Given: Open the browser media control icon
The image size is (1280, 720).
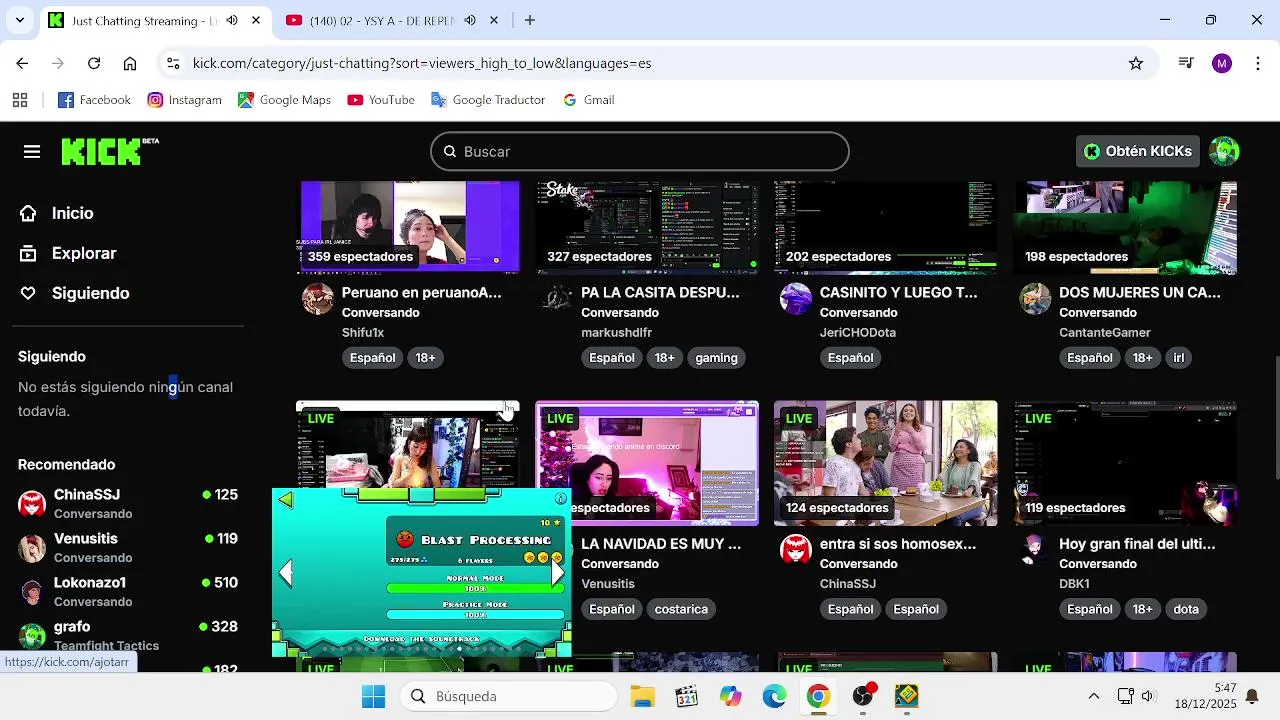Looking at the screenshot, I should click(1186, 63).
